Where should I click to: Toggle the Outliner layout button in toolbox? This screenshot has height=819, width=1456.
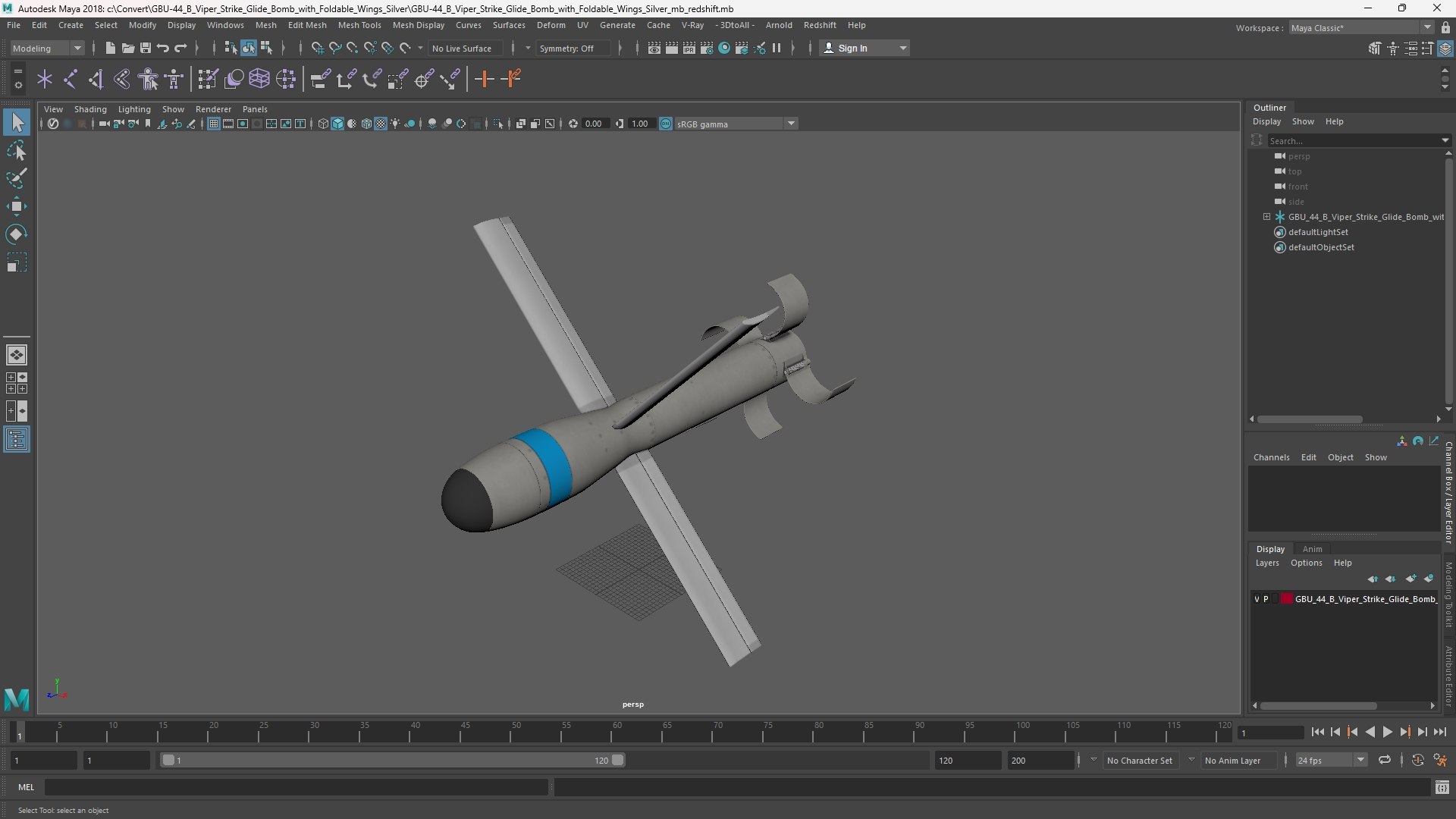point(17,440)
